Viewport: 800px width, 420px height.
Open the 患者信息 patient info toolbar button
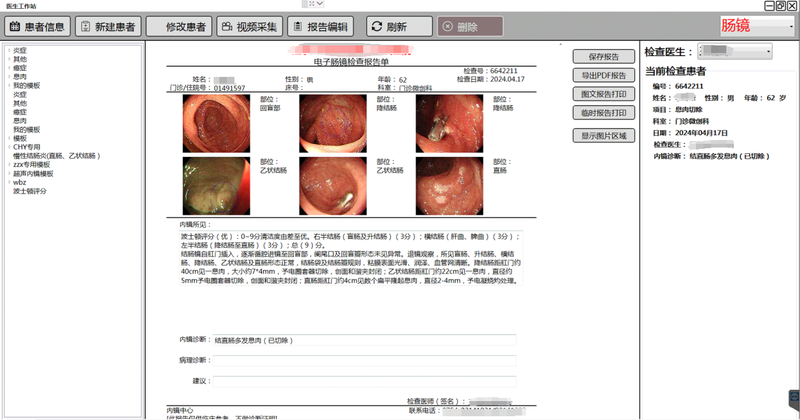[37, 27]
